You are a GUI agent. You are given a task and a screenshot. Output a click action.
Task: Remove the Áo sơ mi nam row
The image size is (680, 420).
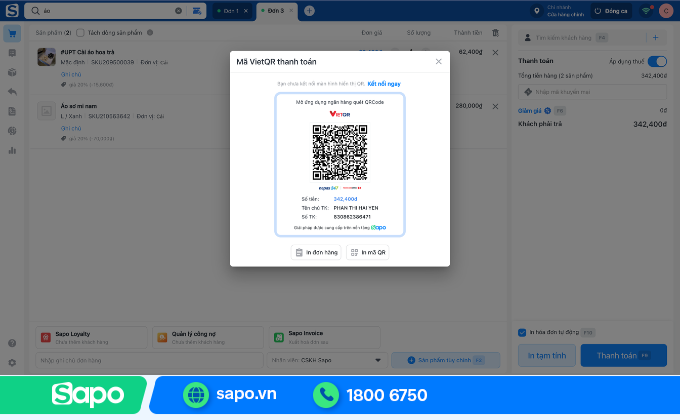tap(495, 106)
